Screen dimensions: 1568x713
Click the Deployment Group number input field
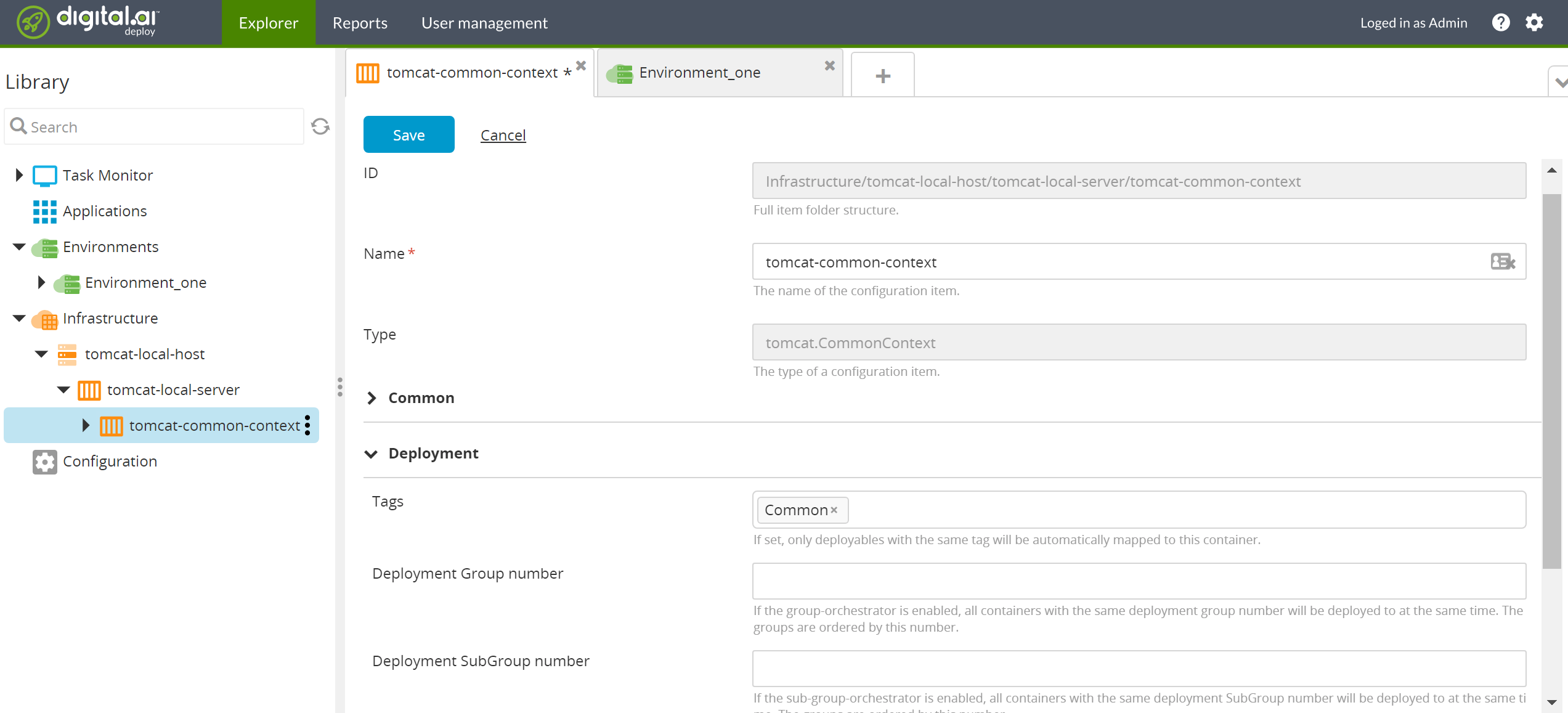[x=1140, y=582]
